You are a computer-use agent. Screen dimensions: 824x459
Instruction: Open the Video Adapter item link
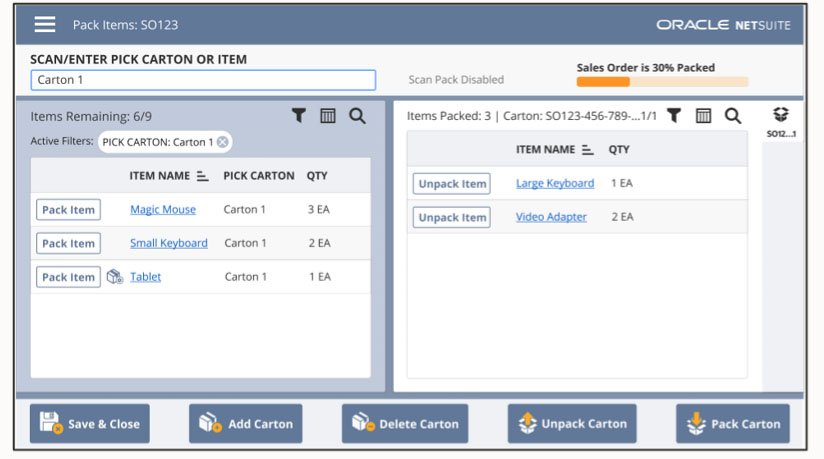tap(551, 217)
